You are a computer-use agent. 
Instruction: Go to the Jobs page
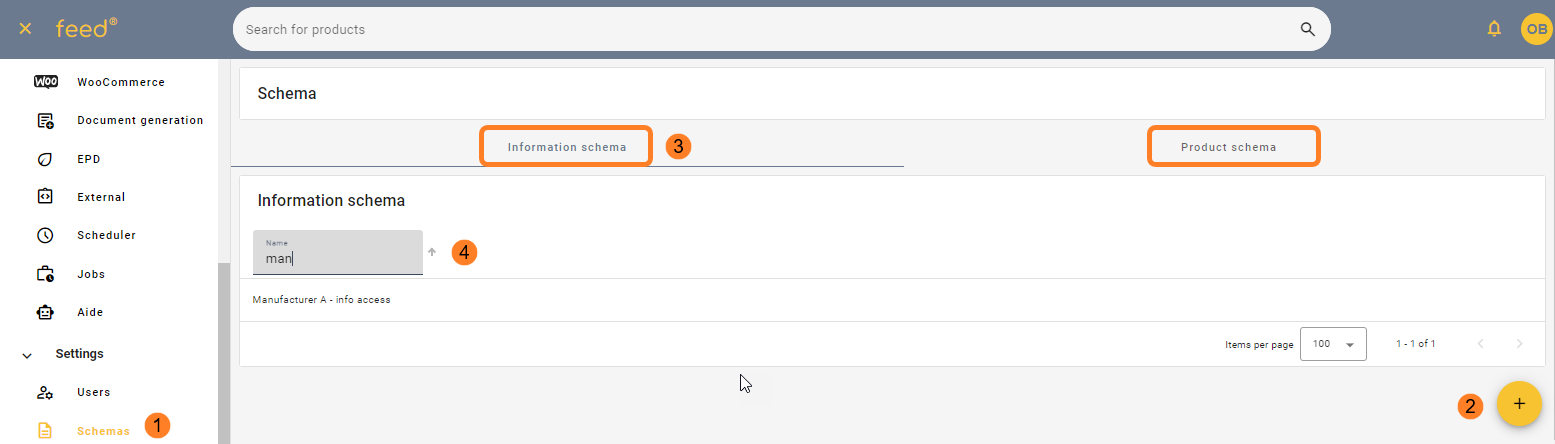point(91,274)
